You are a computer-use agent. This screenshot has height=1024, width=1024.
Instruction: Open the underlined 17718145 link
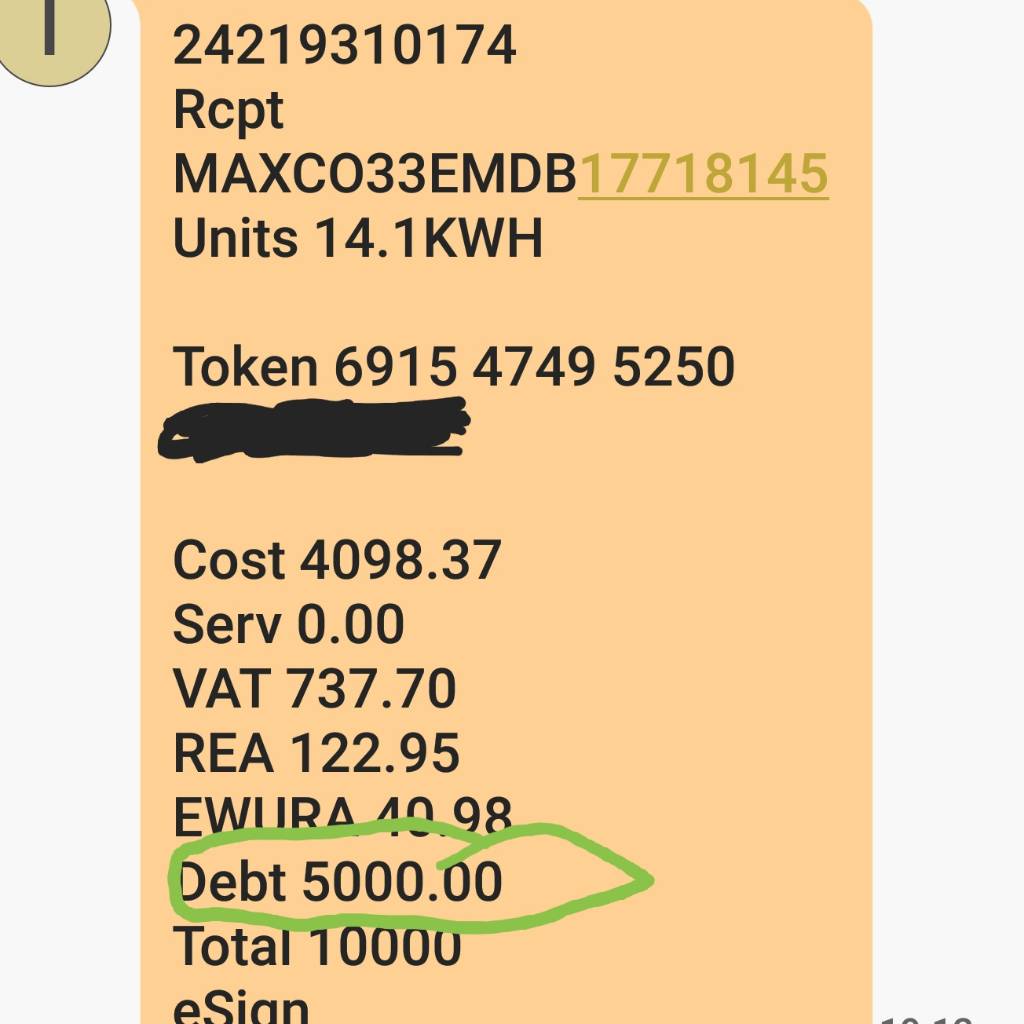pyautogui.click(x=703, y=175)
